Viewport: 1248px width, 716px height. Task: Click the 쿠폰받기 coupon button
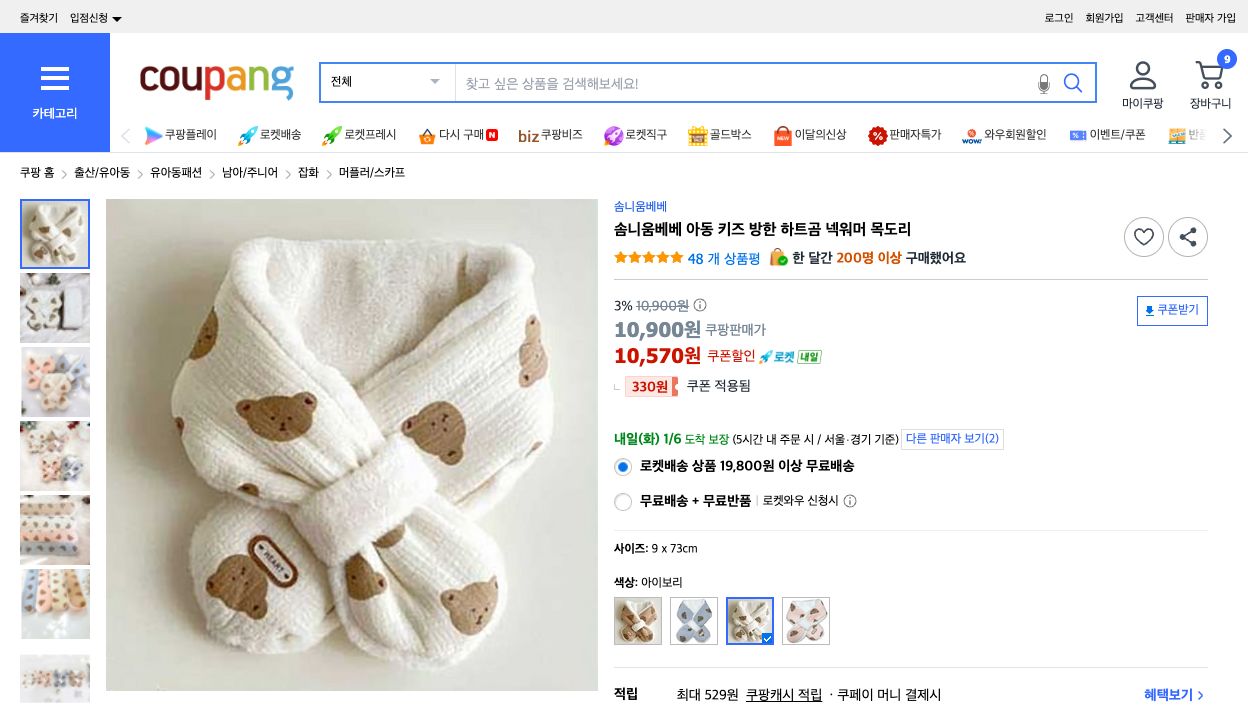tap(1172, 310)
